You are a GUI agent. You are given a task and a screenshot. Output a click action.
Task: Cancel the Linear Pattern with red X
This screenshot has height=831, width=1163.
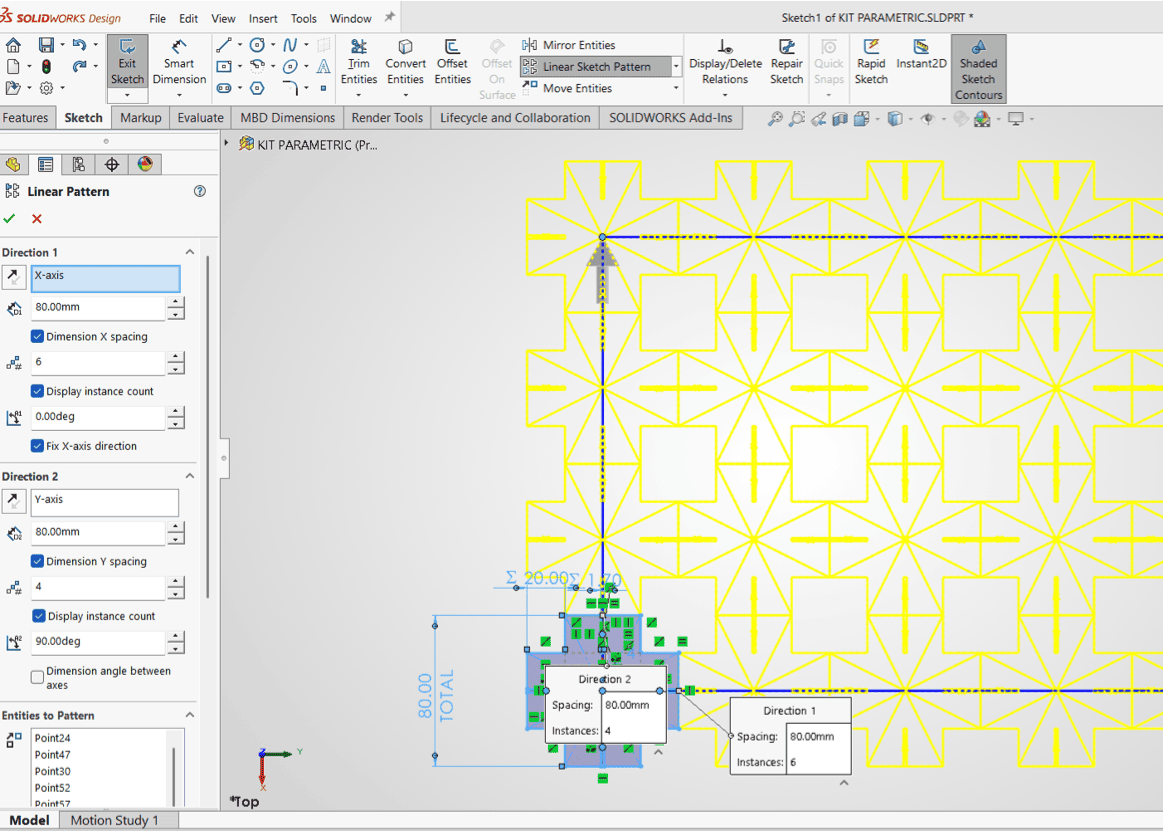[36, 219]
